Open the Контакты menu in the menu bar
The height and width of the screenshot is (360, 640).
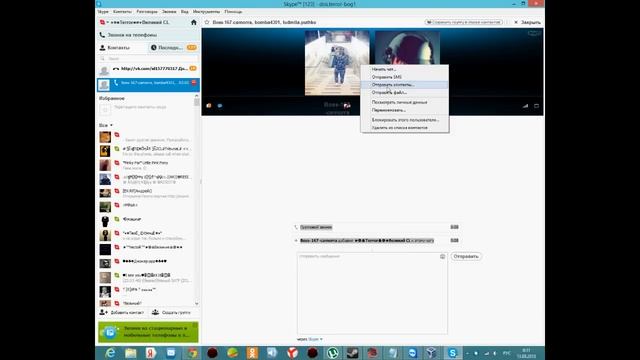point(122,12)
